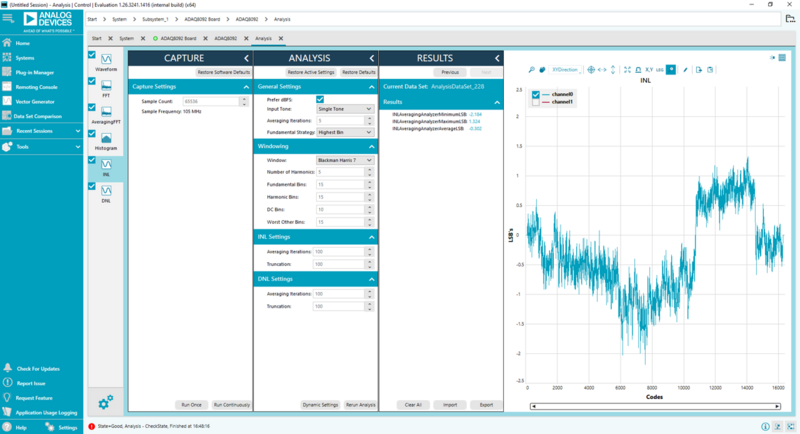Screen dimensions: 800x434
Task: Toggle the DNL analysis checkbox
Action: [x=92, y=186]
